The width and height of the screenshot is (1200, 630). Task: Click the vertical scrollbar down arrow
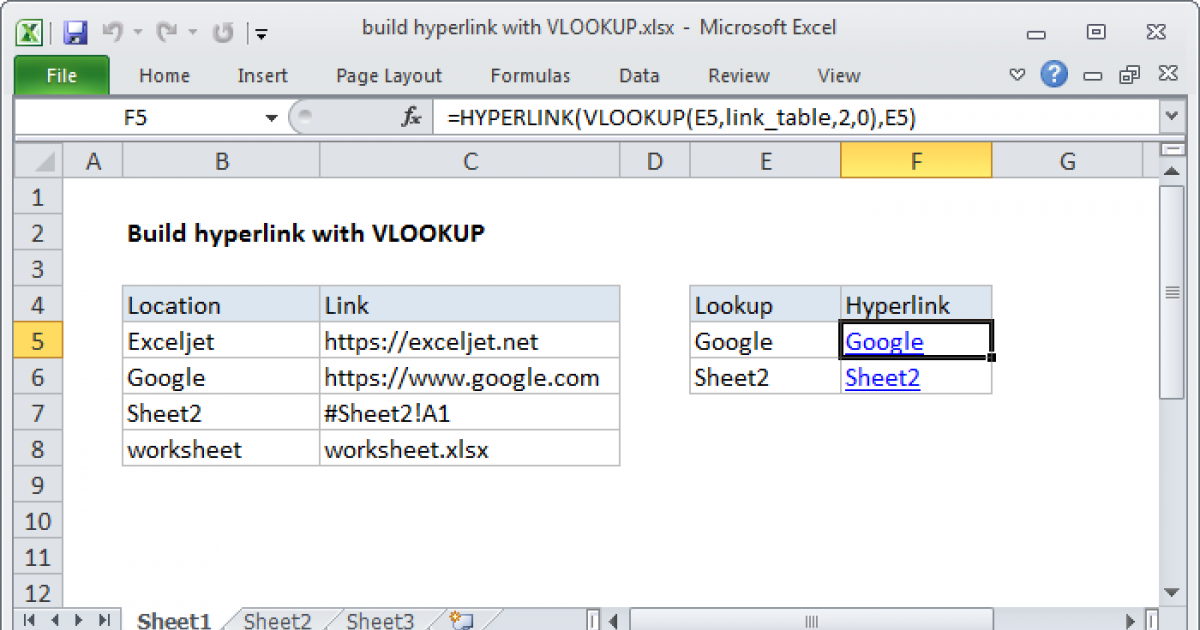1171,592
